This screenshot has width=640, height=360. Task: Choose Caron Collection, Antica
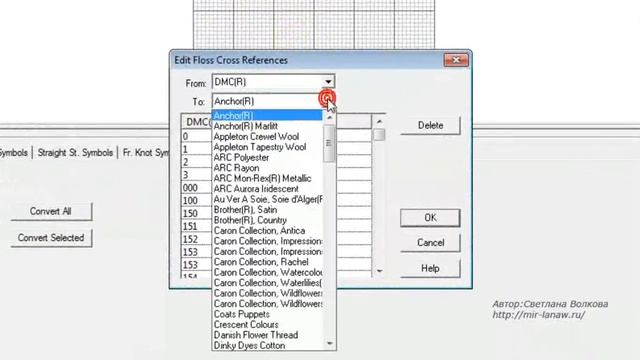pos(267,231)
